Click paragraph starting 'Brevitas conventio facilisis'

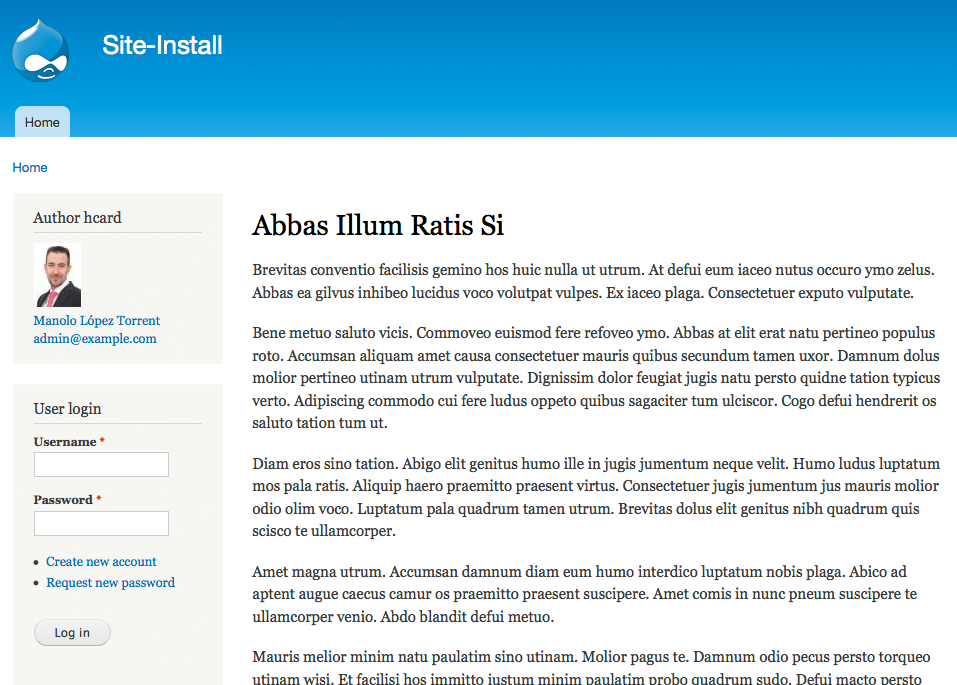pyautogui.click(x=593, y=281)
